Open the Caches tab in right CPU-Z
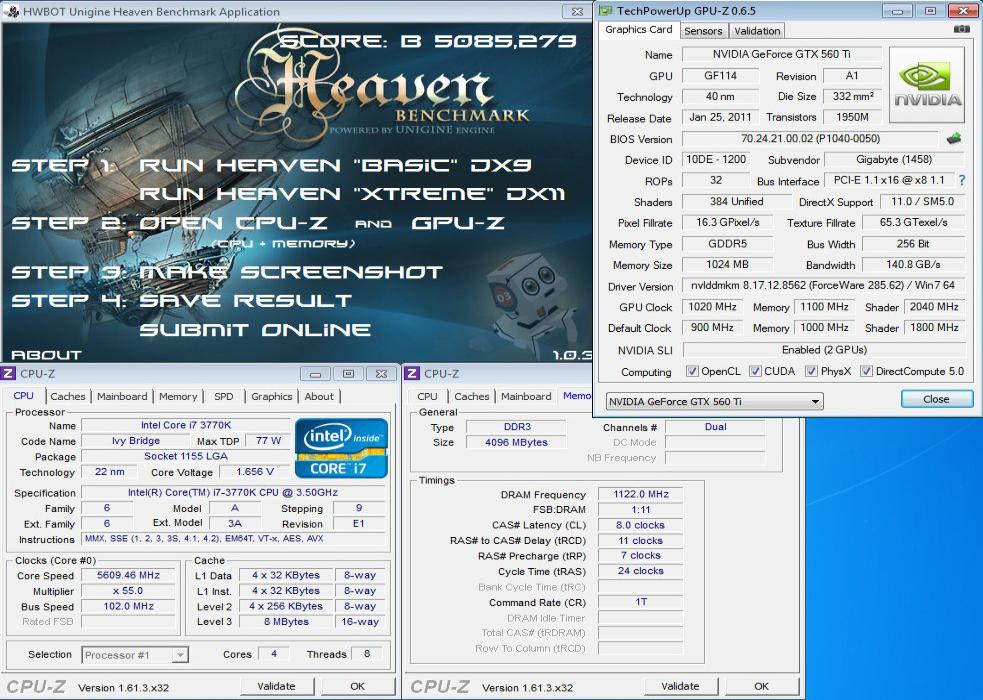The image size is (983, 700). tap(471, 396)
